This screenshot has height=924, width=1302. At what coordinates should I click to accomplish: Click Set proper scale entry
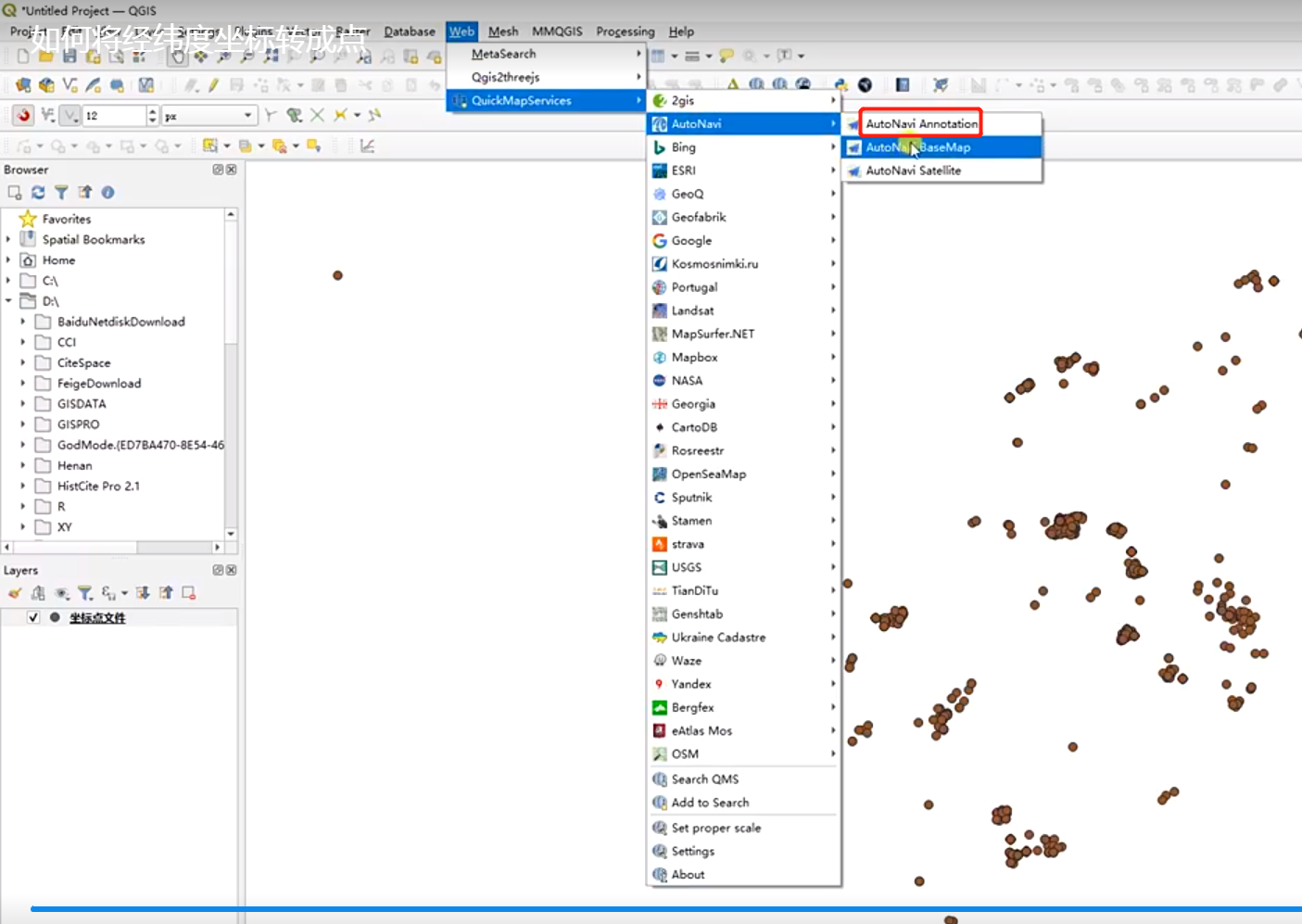point(743,828)
